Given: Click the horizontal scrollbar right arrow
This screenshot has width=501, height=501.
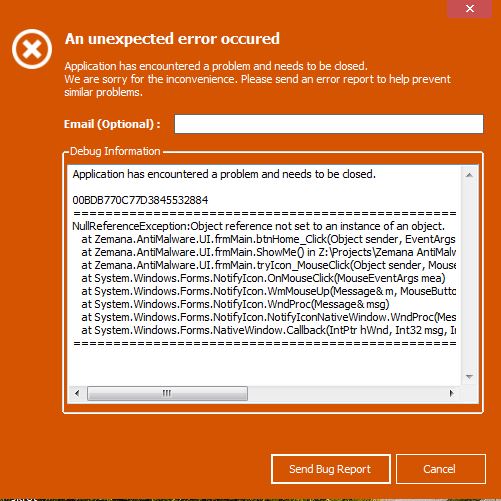Looking at the screenshot, I should pos(451,393).
